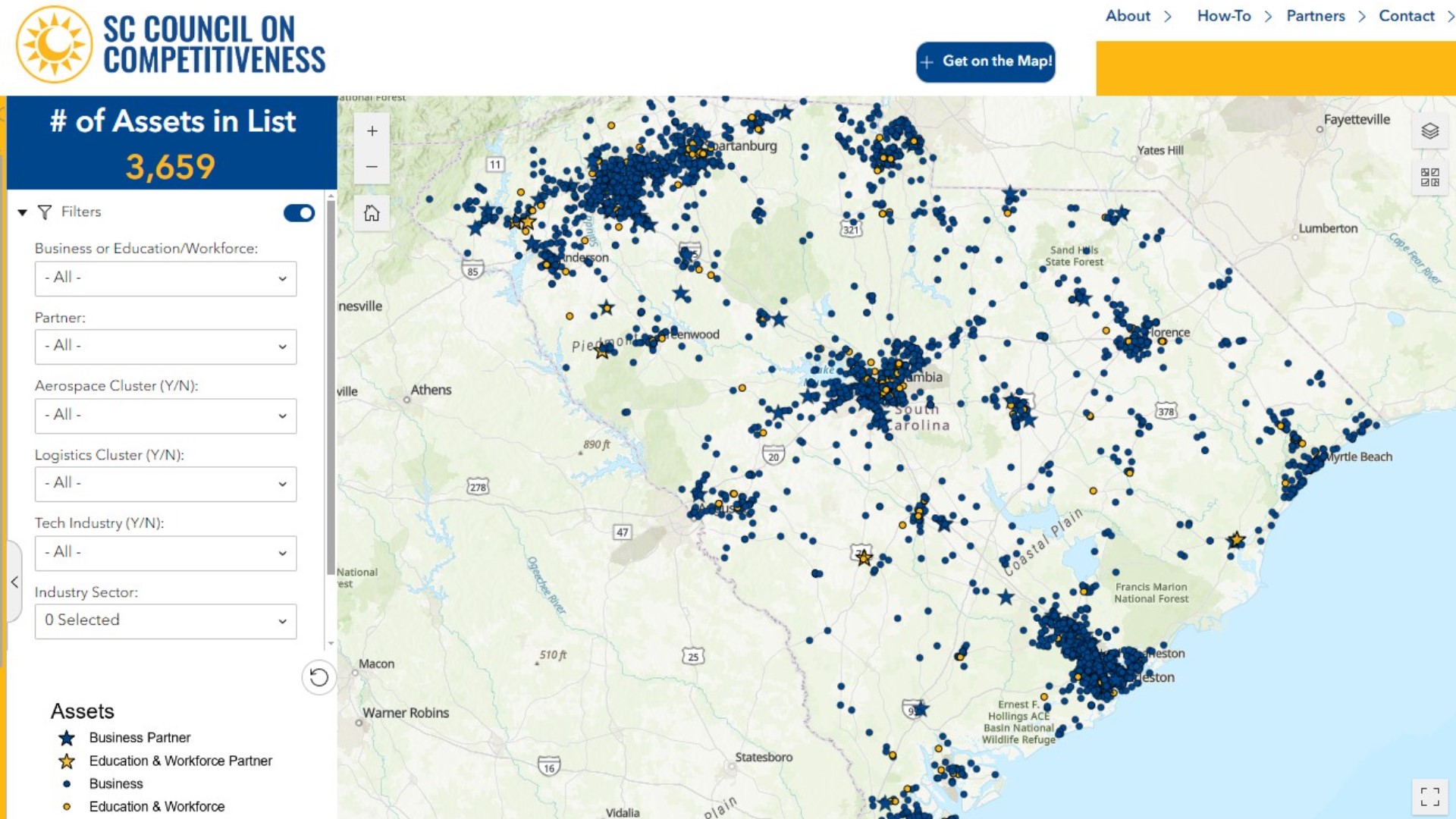Turn off the Filters toggle switch
The height and width of the screenshot is (819, 1456).
(x=299, y=213)
